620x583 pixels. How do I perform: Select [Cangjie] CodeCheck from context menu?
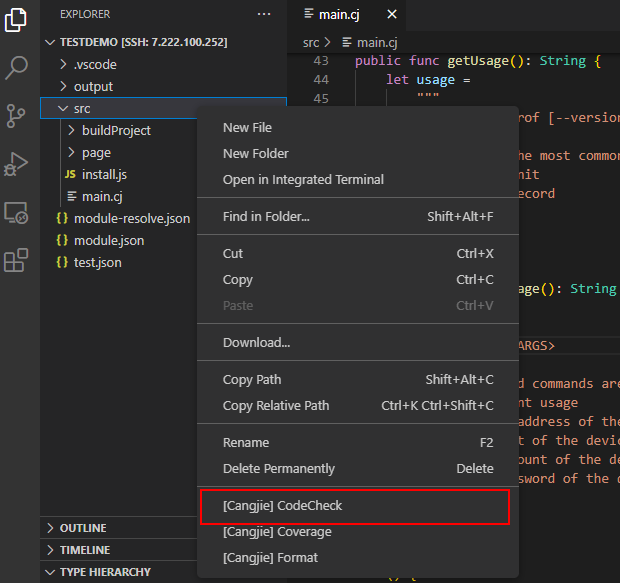pyautogui.click(x=282, y=506)
